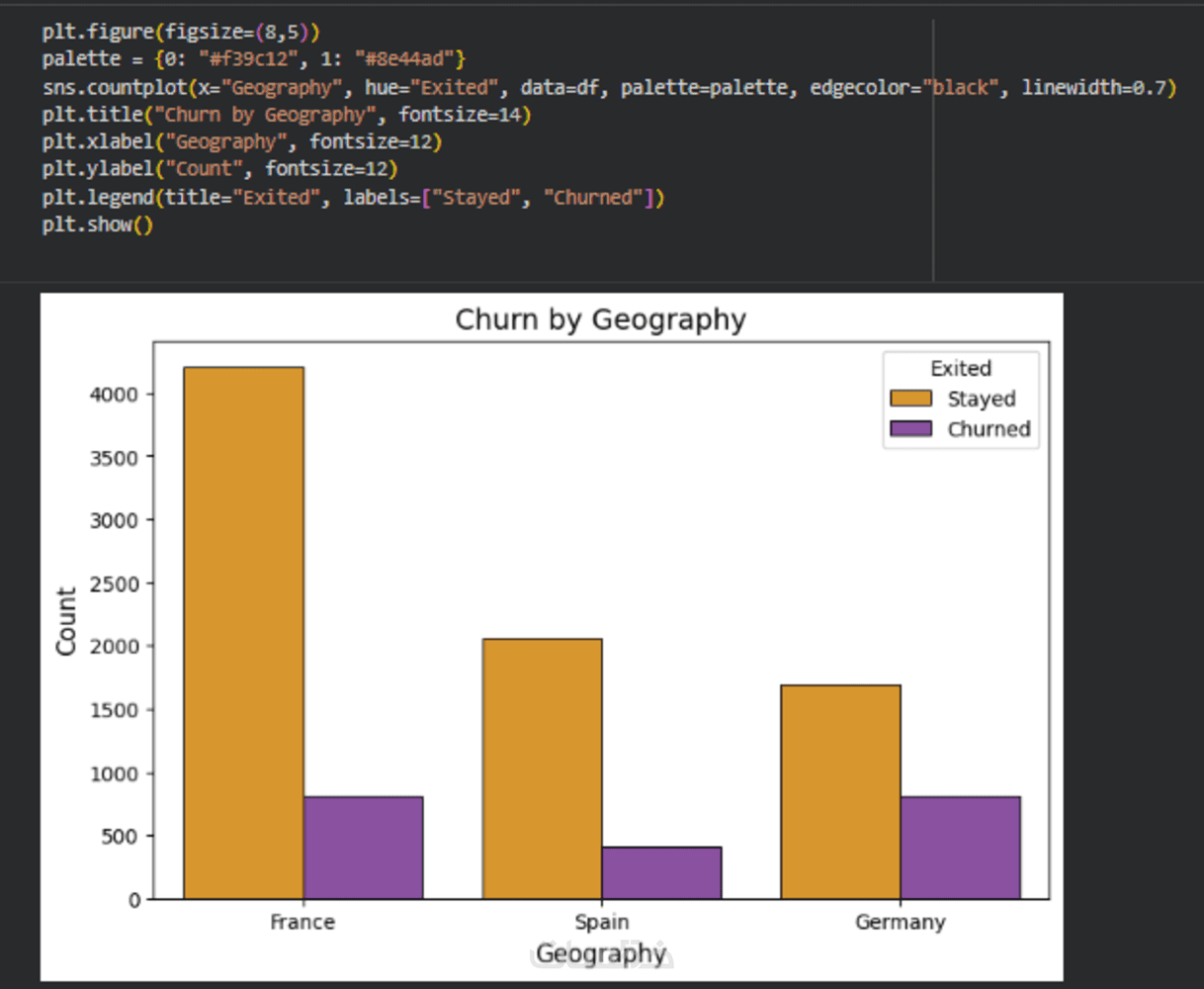Select the orange France Stayed bar
The height and width of the screenshot is (989, 1204).
pyautogui.click(x=243, y=633)
